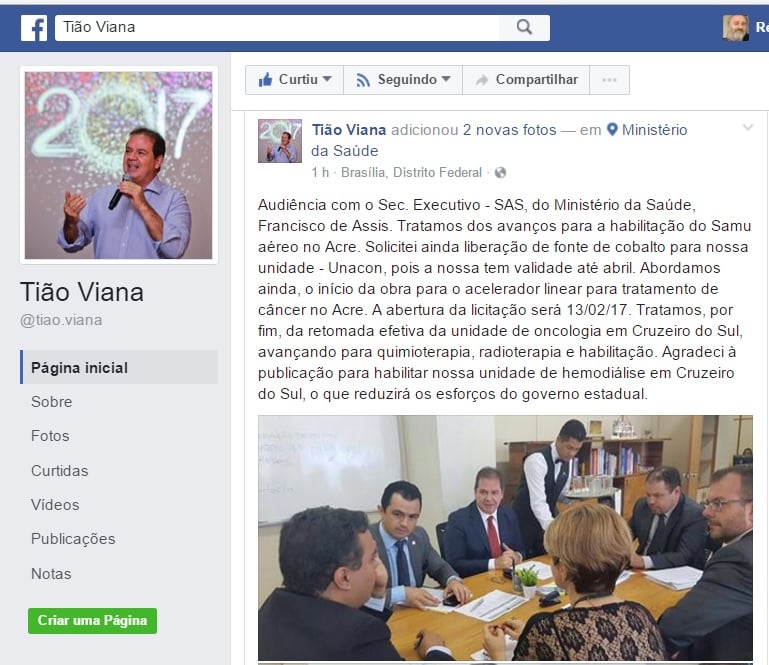Open the Seguindo dropdown
This screenshot has width=769, height=665.
pos(403,80)
